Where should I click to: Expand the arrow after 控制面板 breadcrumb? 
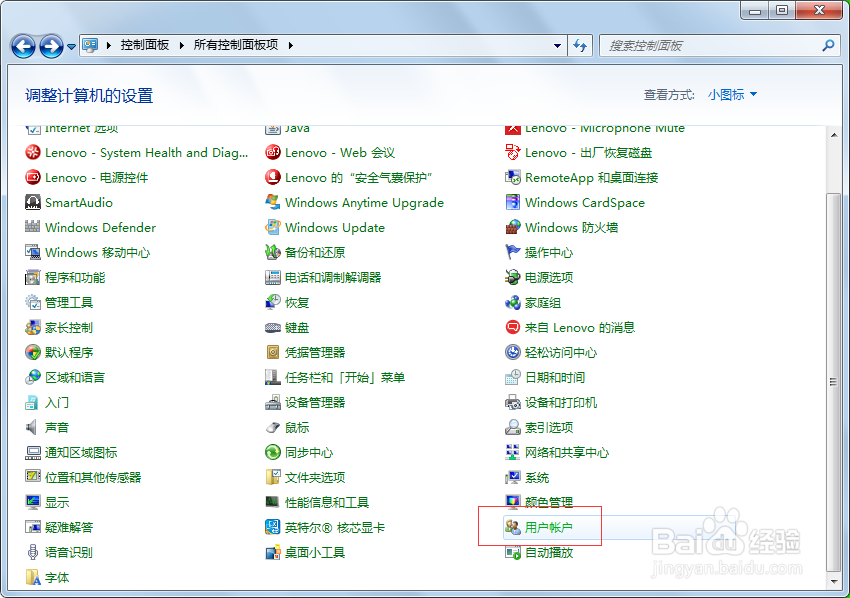(x=182, y=45)
